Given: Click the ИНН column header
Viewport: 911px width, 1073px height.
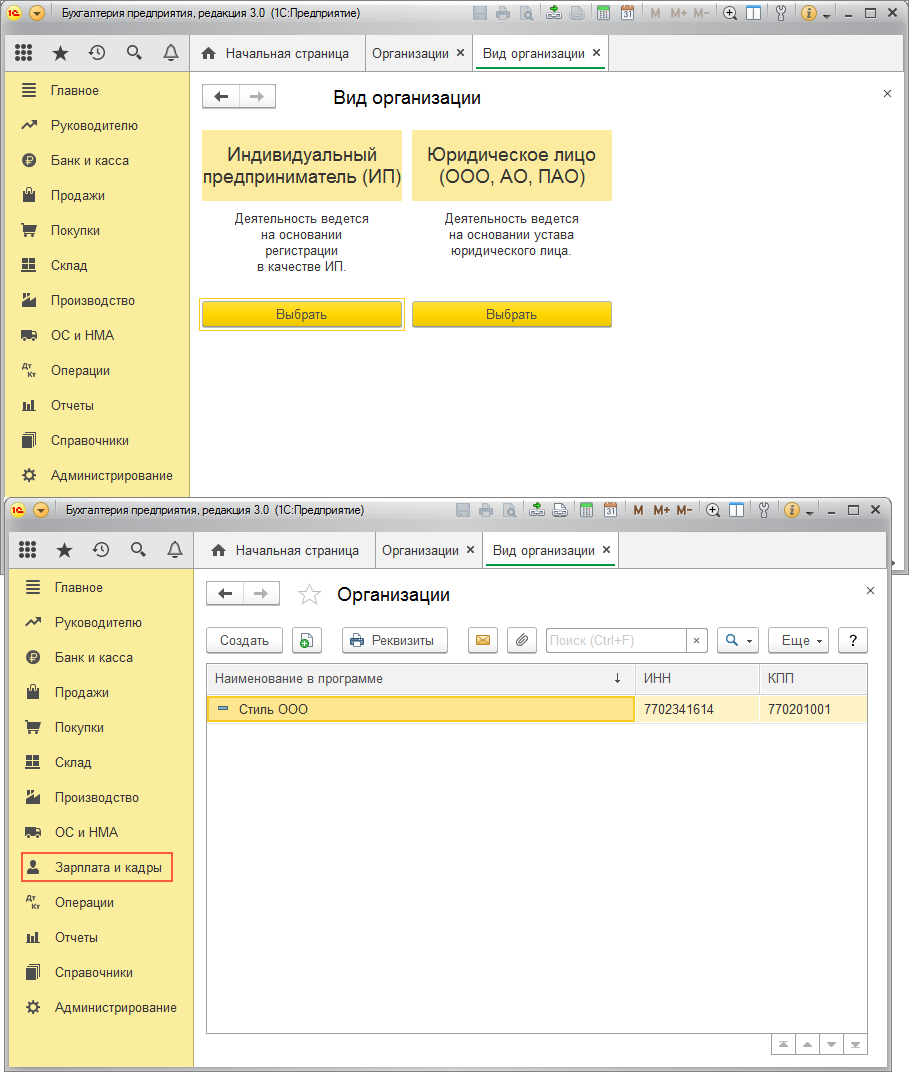Looking at the screenshot, I should [x=696, y=679].
